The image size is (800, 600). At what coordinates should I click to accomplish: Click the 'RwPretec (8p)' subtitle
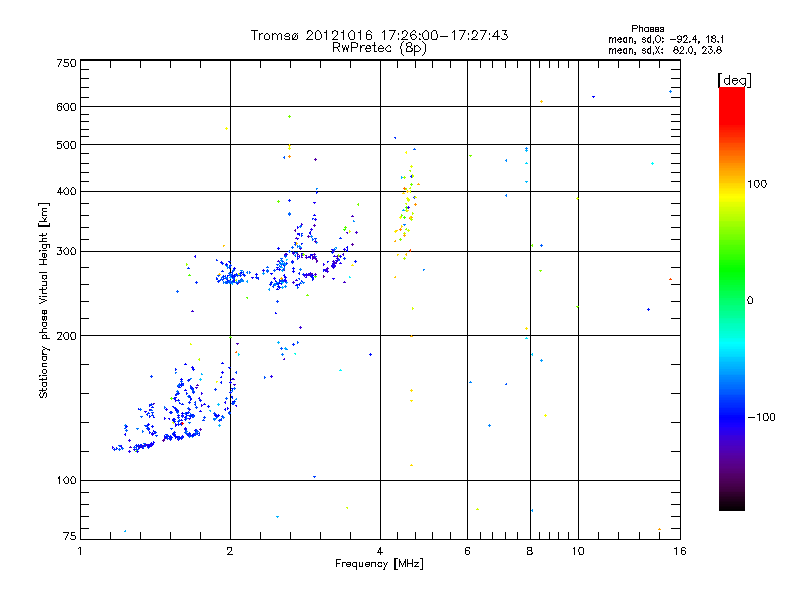click(x=379, y=48)
